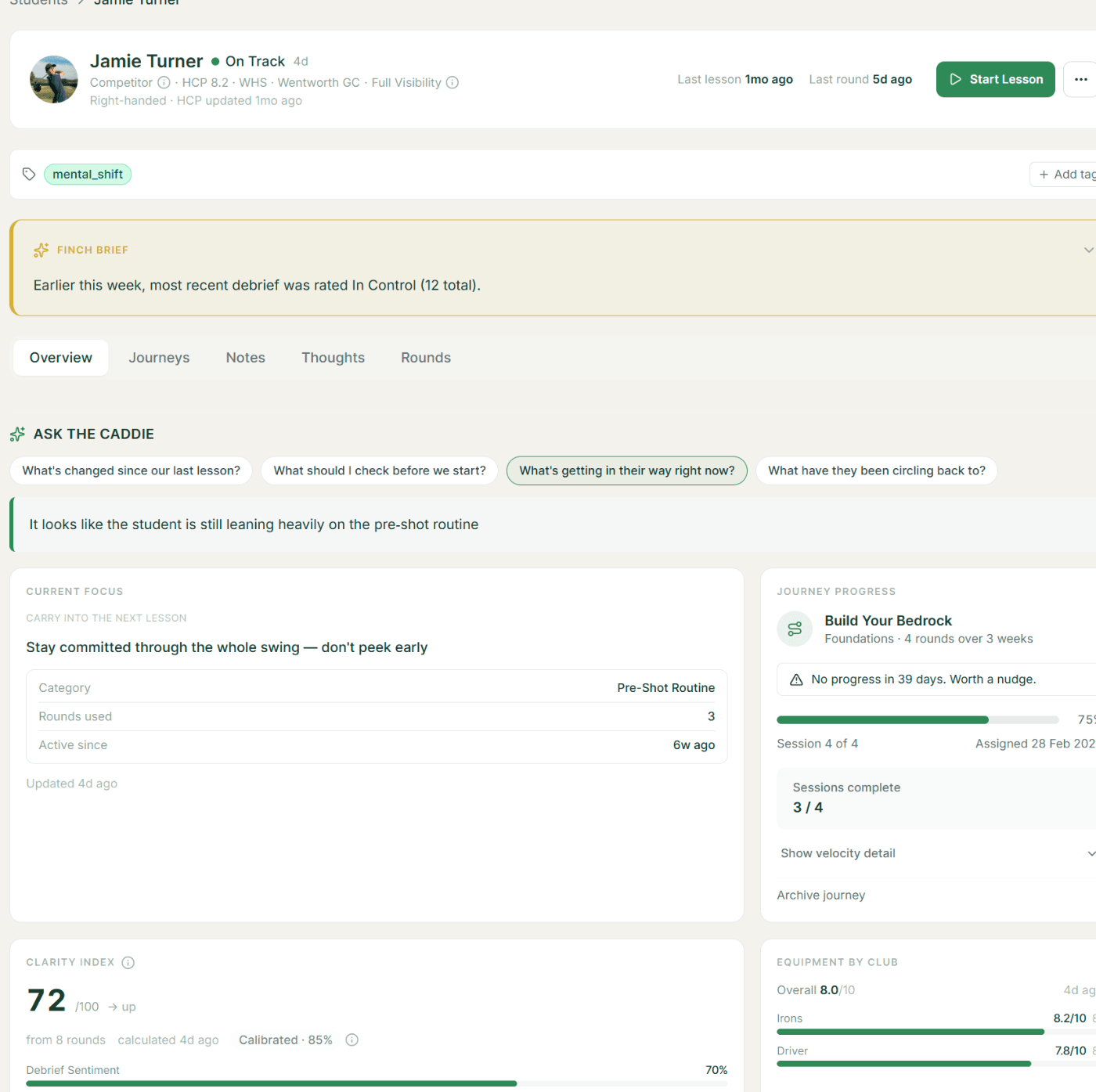Ask what's changed since our last lesson

132,470
